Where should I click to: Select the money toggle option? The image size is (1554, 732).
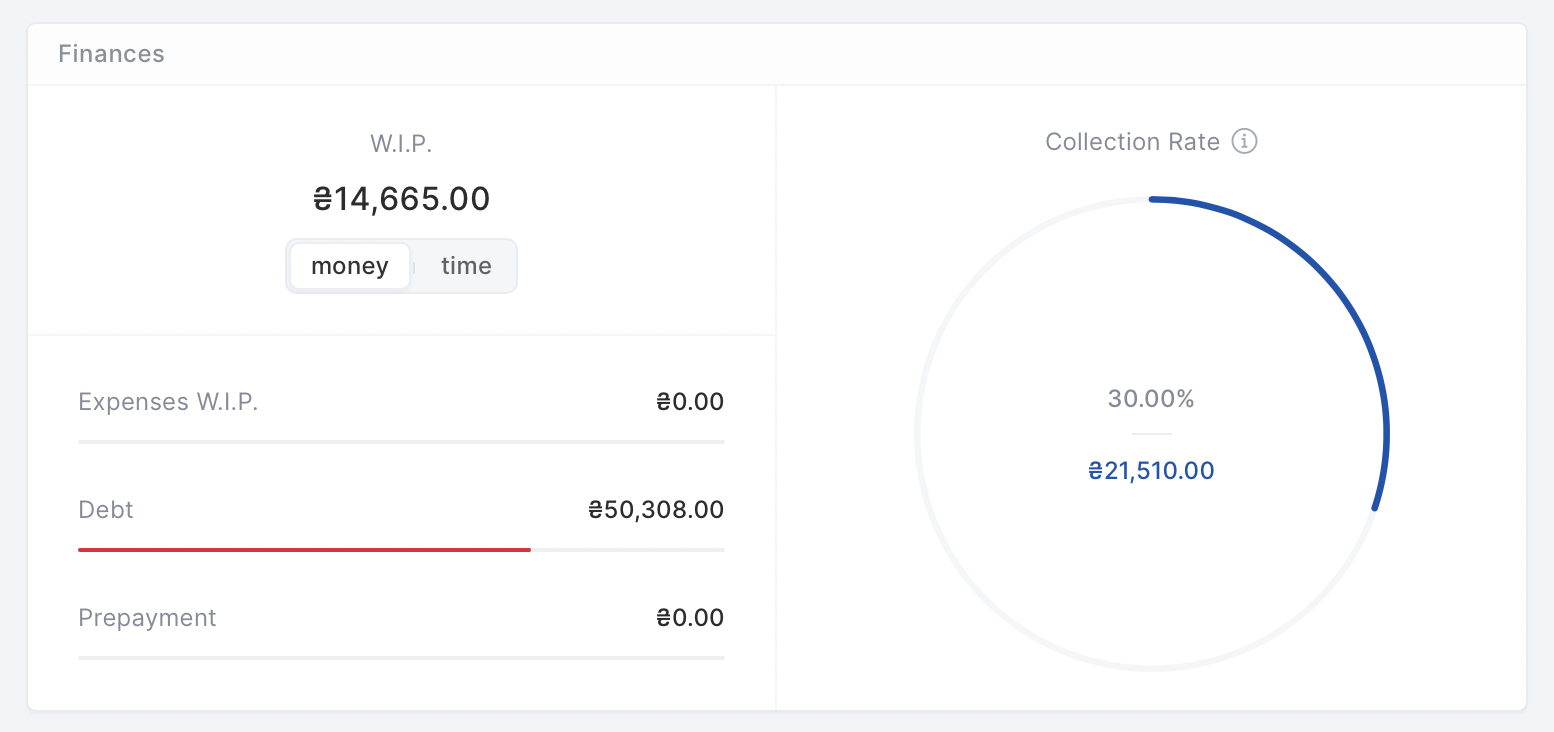tap(350, 266)
